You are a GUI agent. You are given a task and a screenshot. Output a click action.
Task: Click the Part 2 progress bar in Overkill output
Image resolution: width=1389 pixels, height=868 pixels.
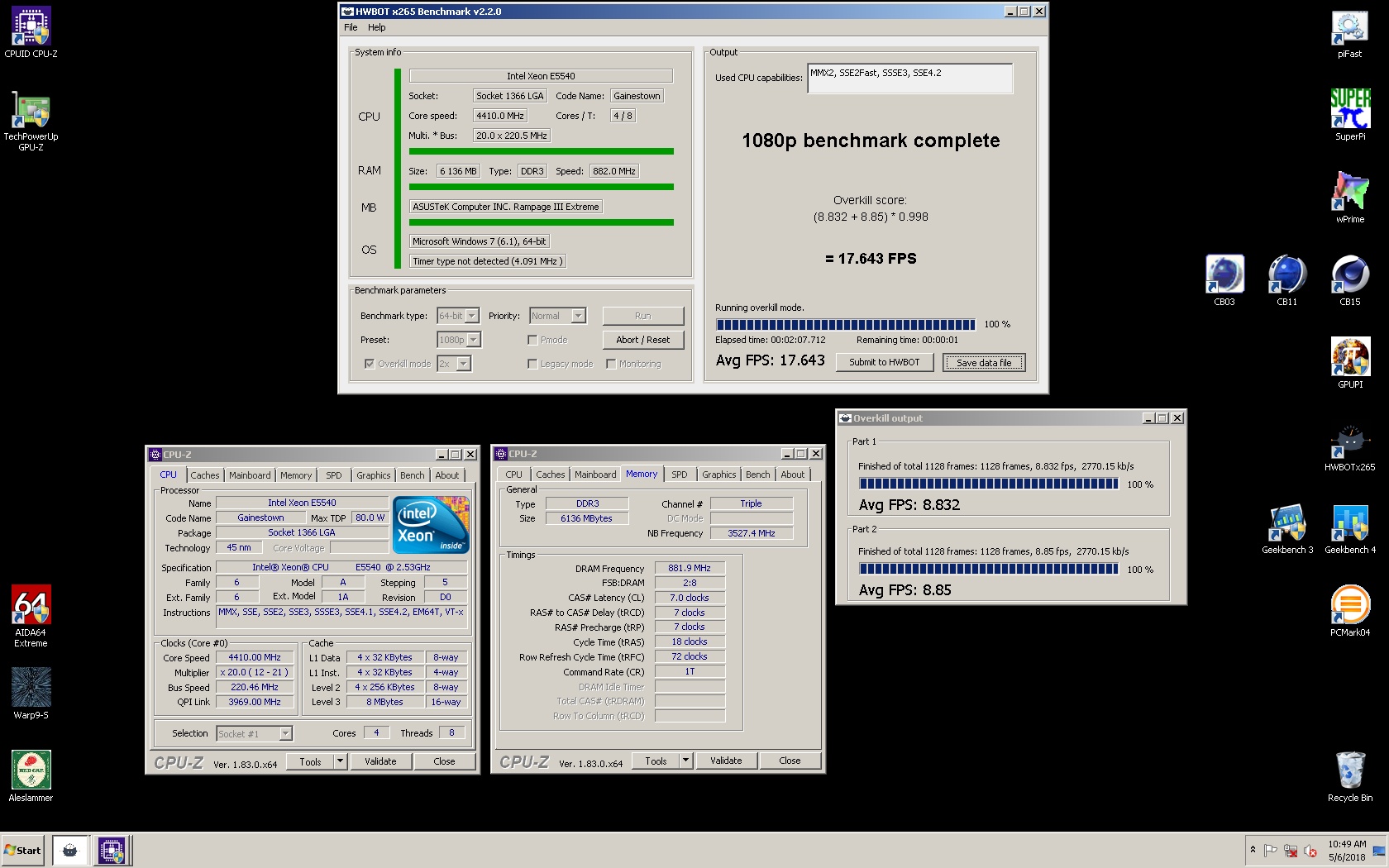point(989,569)
